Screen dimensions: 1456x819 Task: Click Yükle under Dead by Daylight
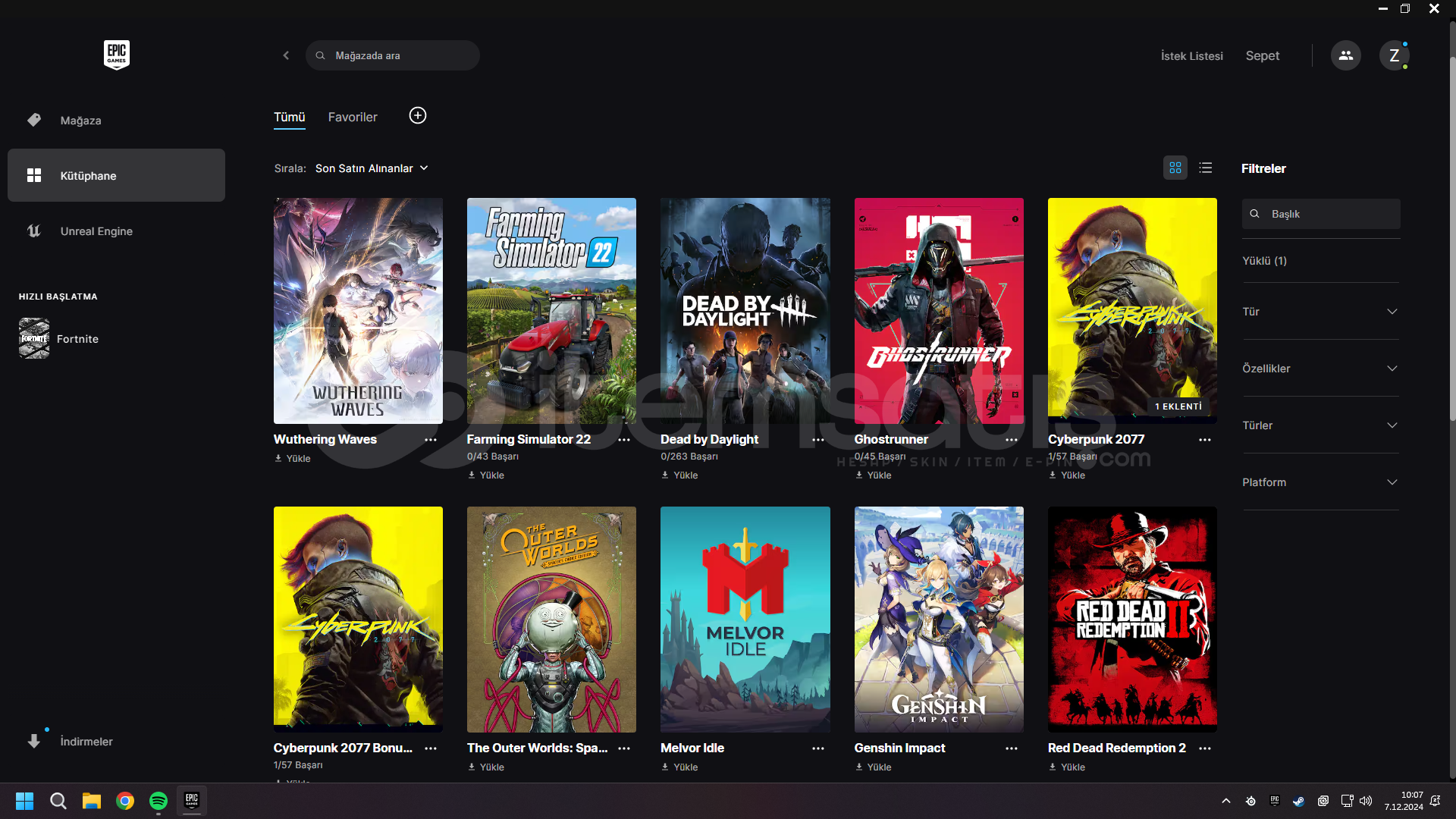tap(679, 475)
